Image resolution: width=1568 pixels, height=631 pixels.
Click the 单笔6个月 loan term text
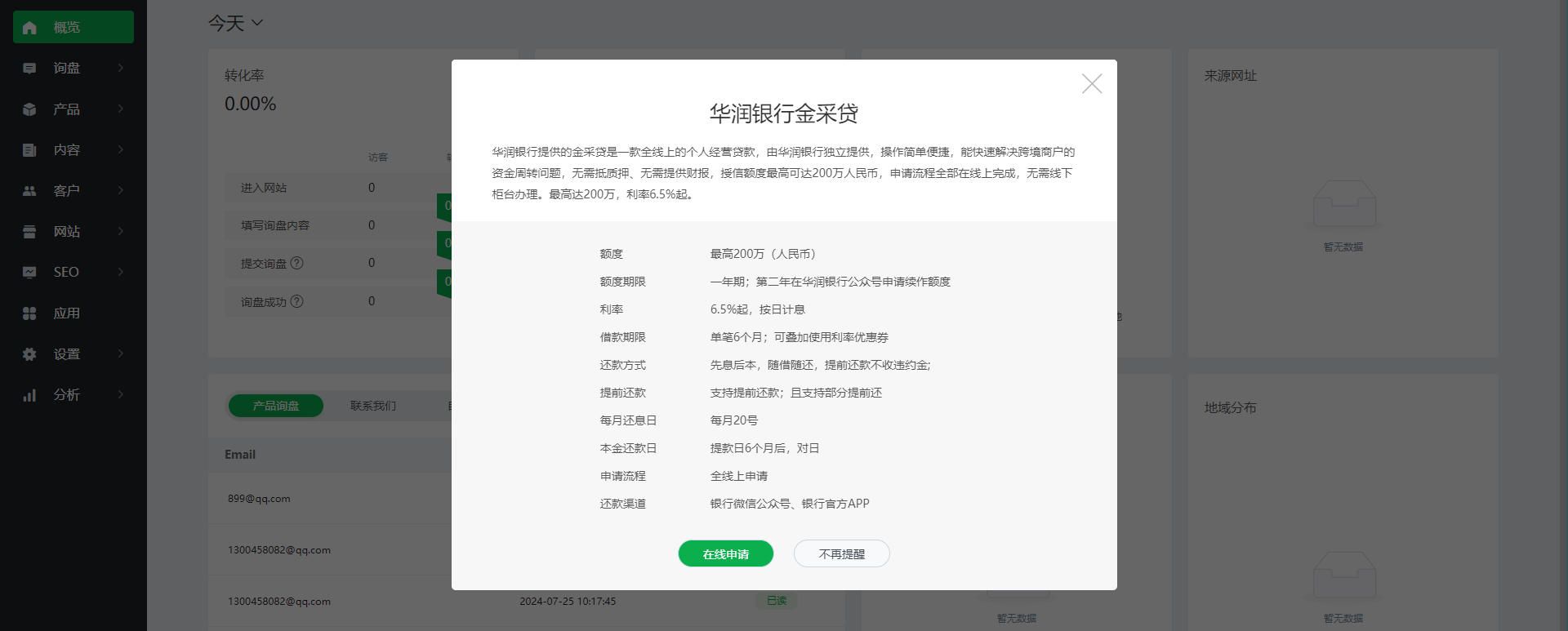click(x=737, y=337)
